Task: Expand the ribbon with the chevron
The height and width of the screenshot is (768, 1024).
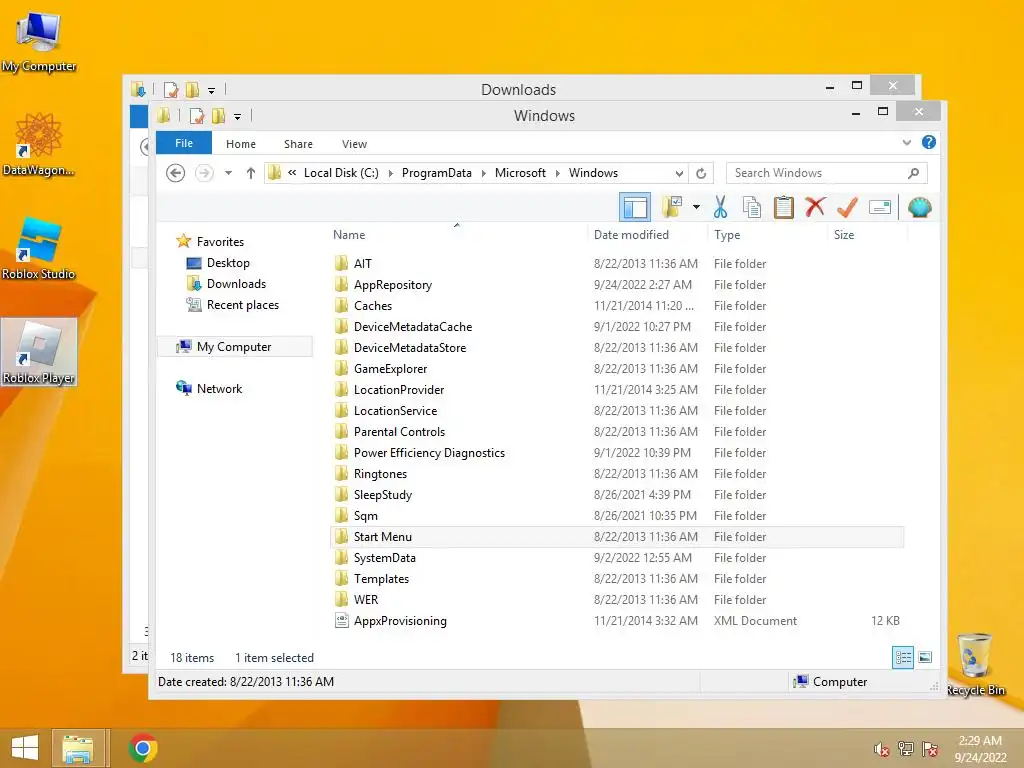Action: (x=906, y=142)
